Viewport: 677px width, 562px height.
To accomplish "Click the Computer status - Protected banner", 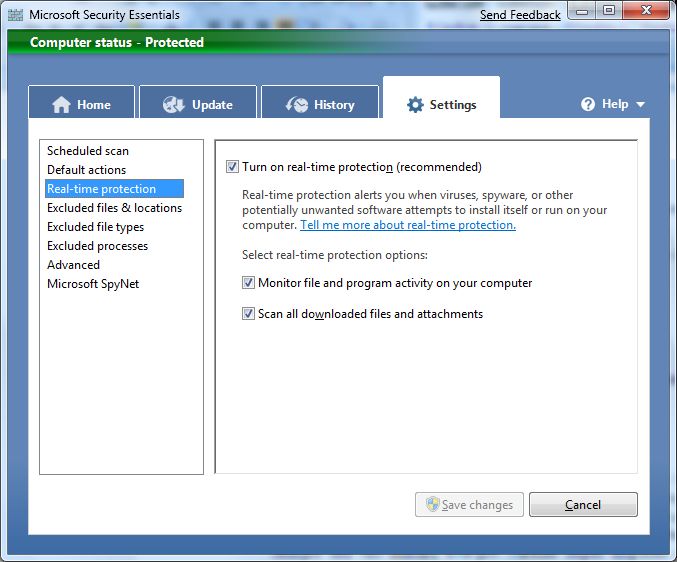I will point(338,42).
